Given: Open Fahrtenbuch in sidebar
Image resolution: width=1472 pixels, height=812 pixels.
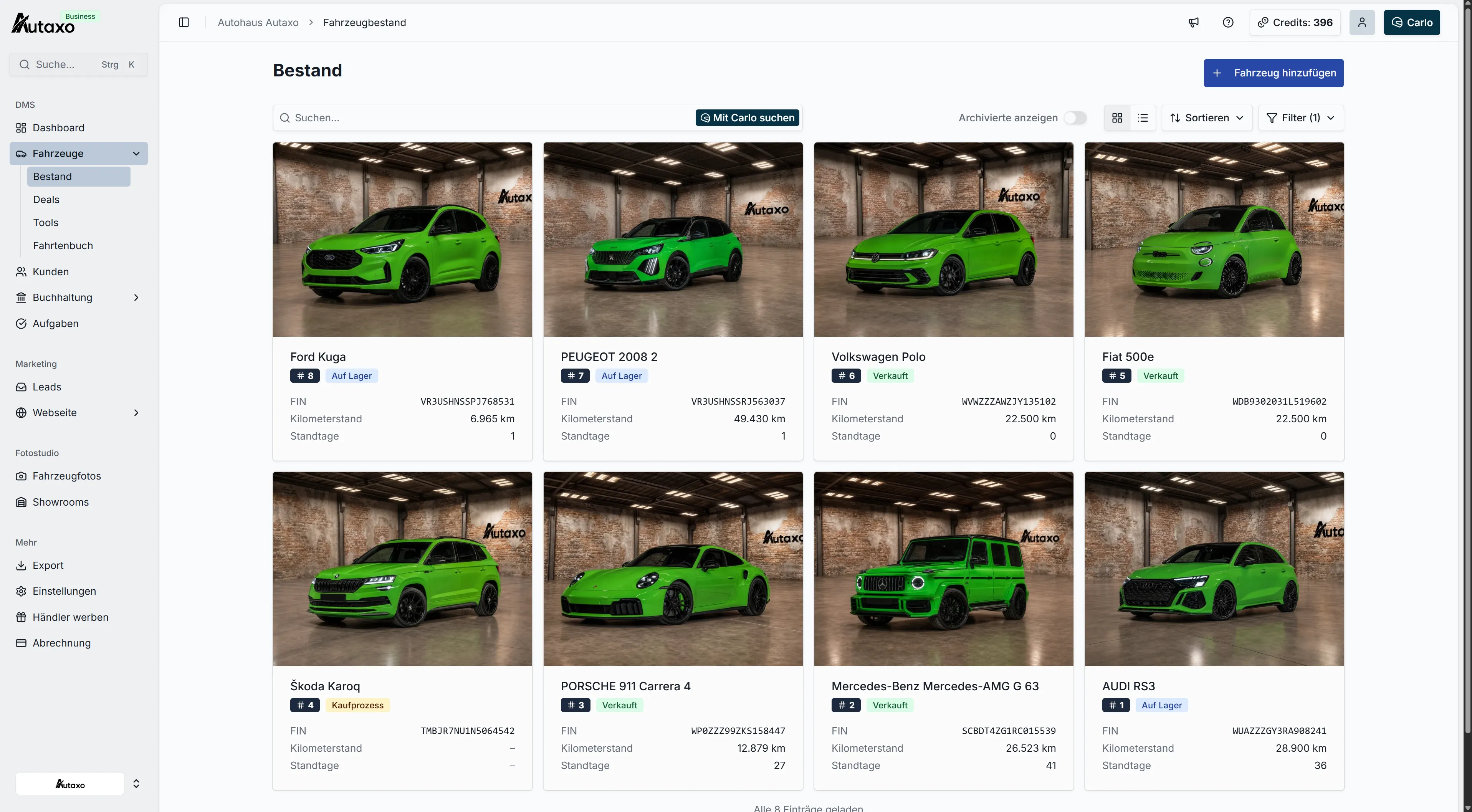Looking at the screenshot, I should [x=79, y=245].
